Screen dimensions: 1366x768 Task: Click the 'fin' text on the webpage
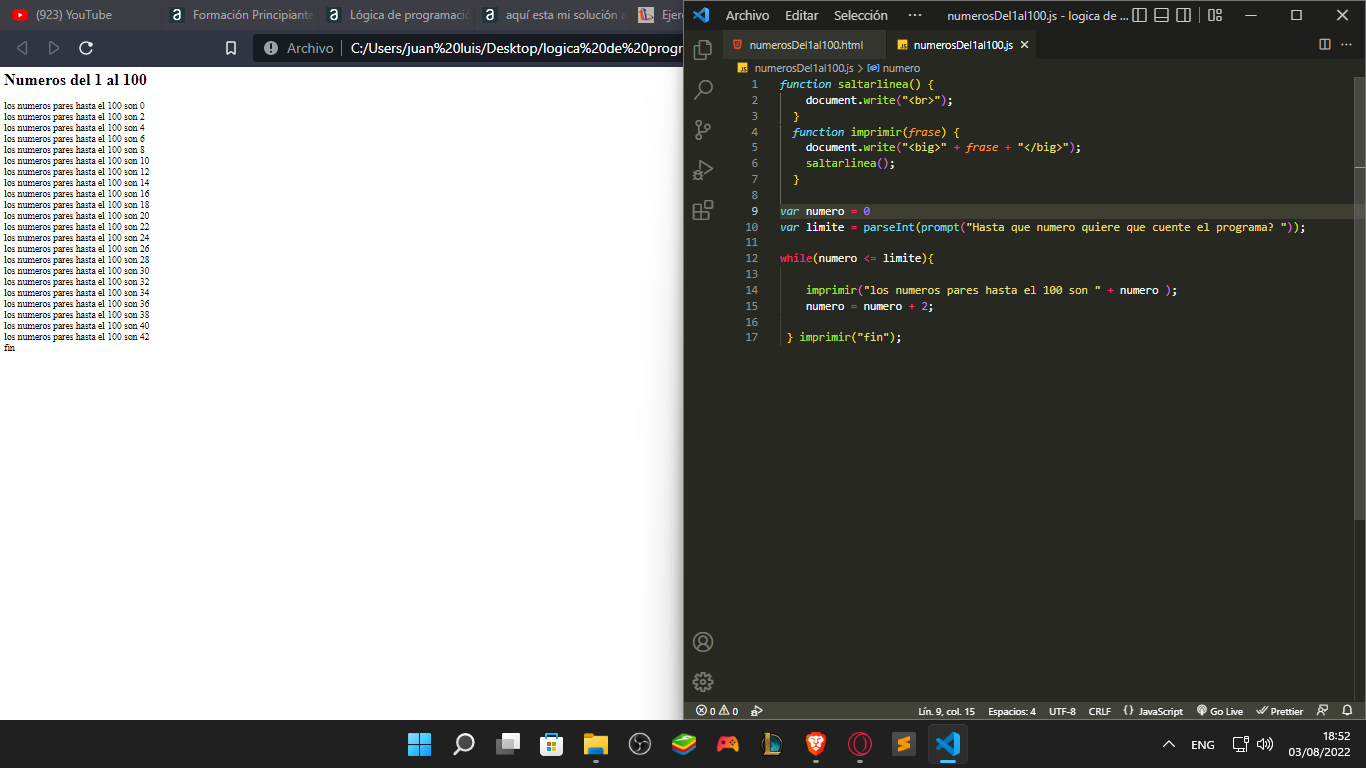click(9, 348)
